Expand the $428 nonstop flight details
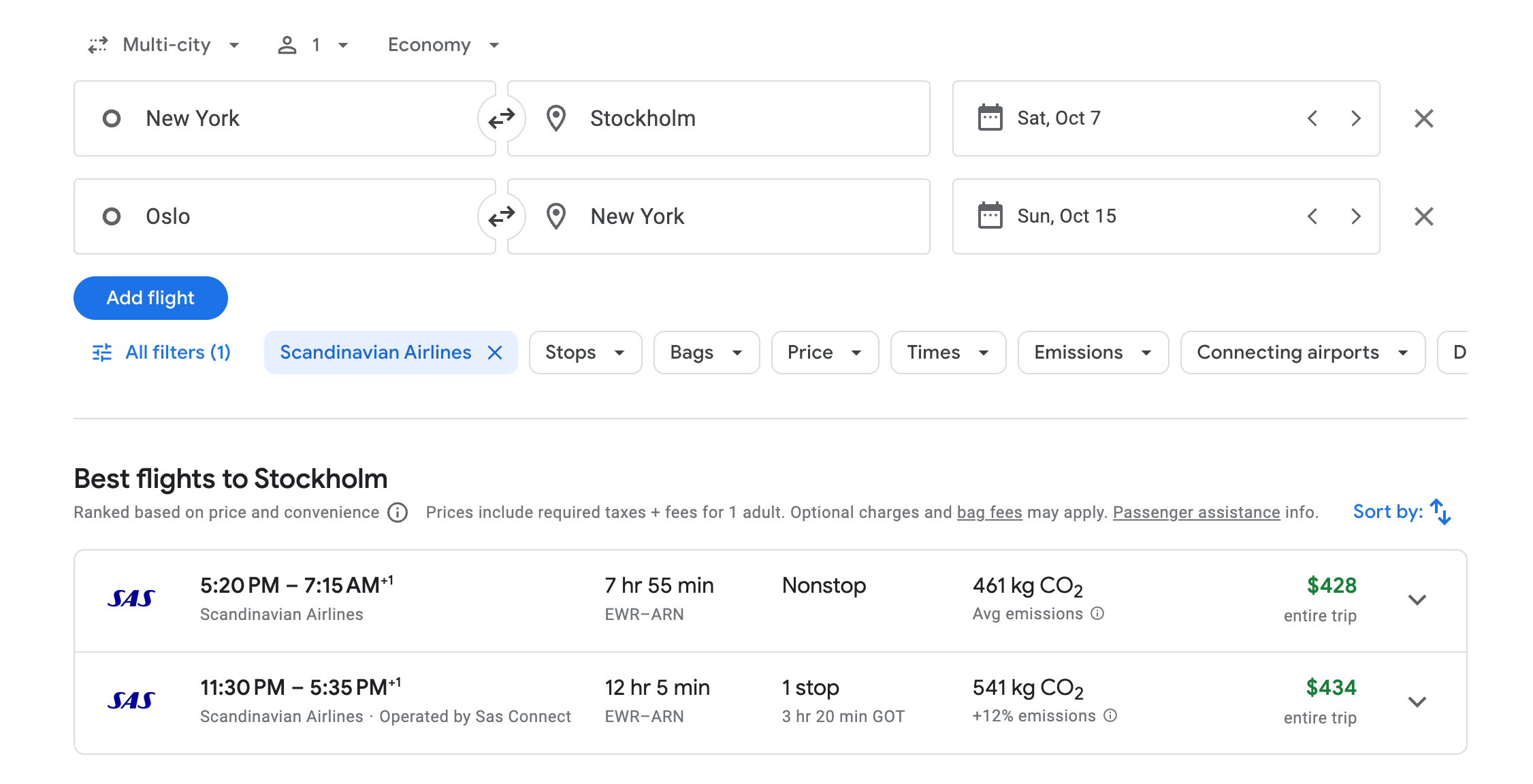 click(1417, 600)
